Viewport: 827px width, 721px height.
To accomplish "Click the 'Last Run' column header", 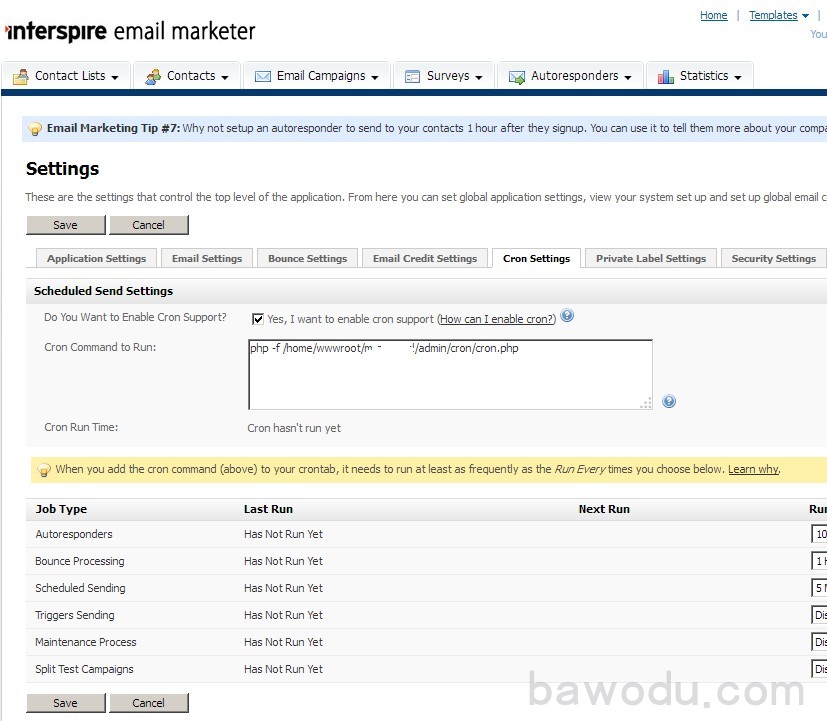I will (x=268, y=509).
